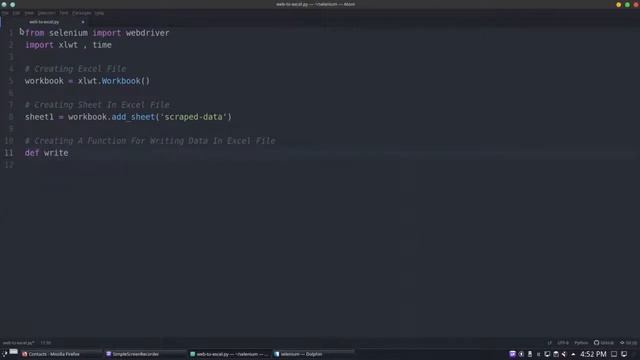This screenshot has height=360, width=640.
Task: Switch to Contacts - Mozilla Firefox window
Action: tap(61, 354)
